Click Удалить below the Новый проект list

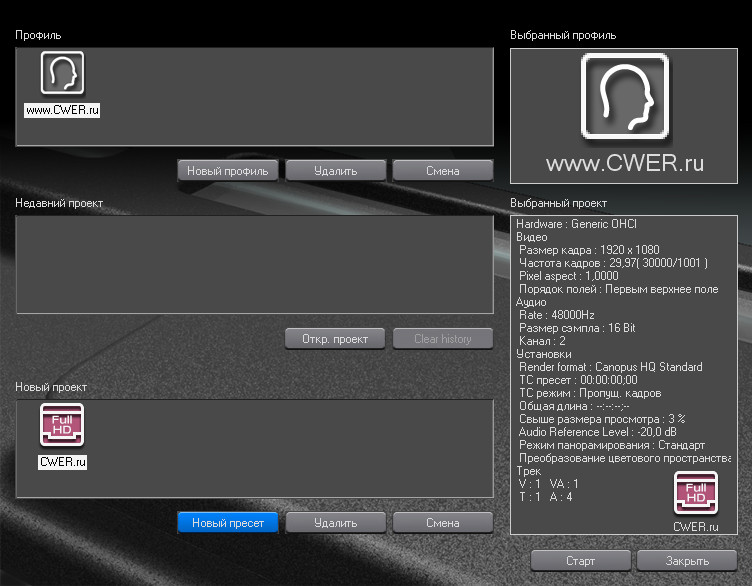(x=335, y=522)
